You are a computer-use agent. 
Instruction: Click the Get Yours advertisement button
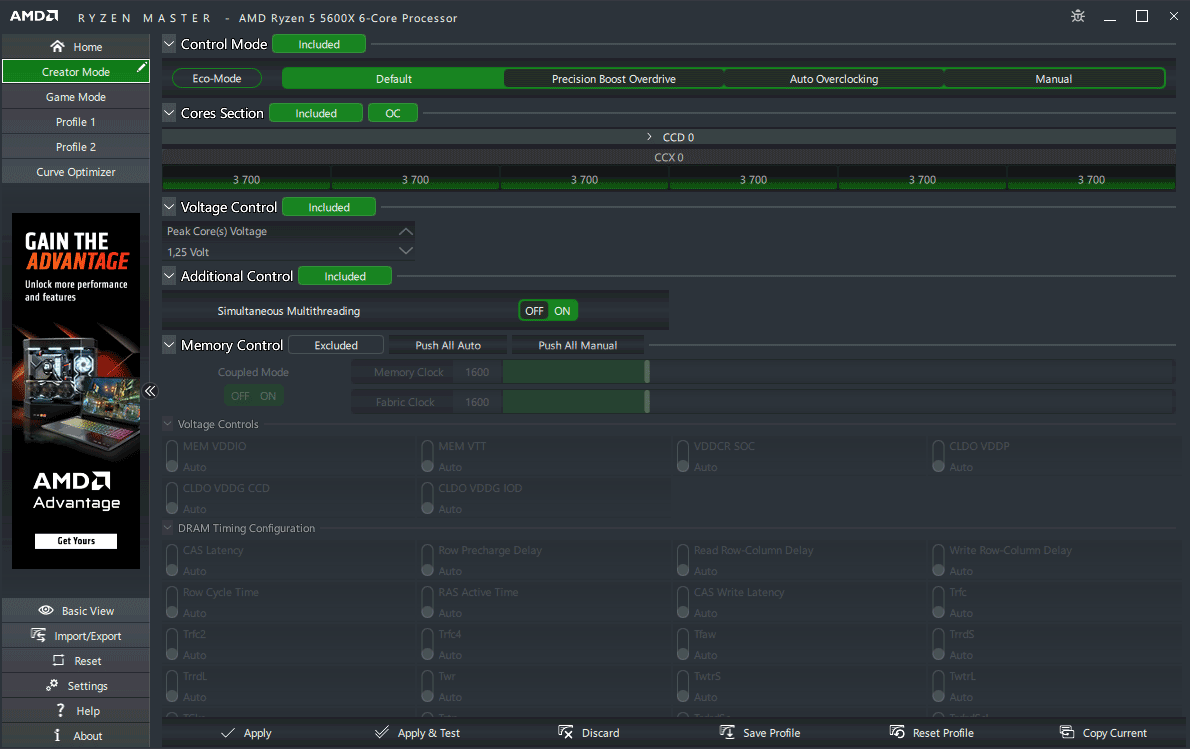76,541
